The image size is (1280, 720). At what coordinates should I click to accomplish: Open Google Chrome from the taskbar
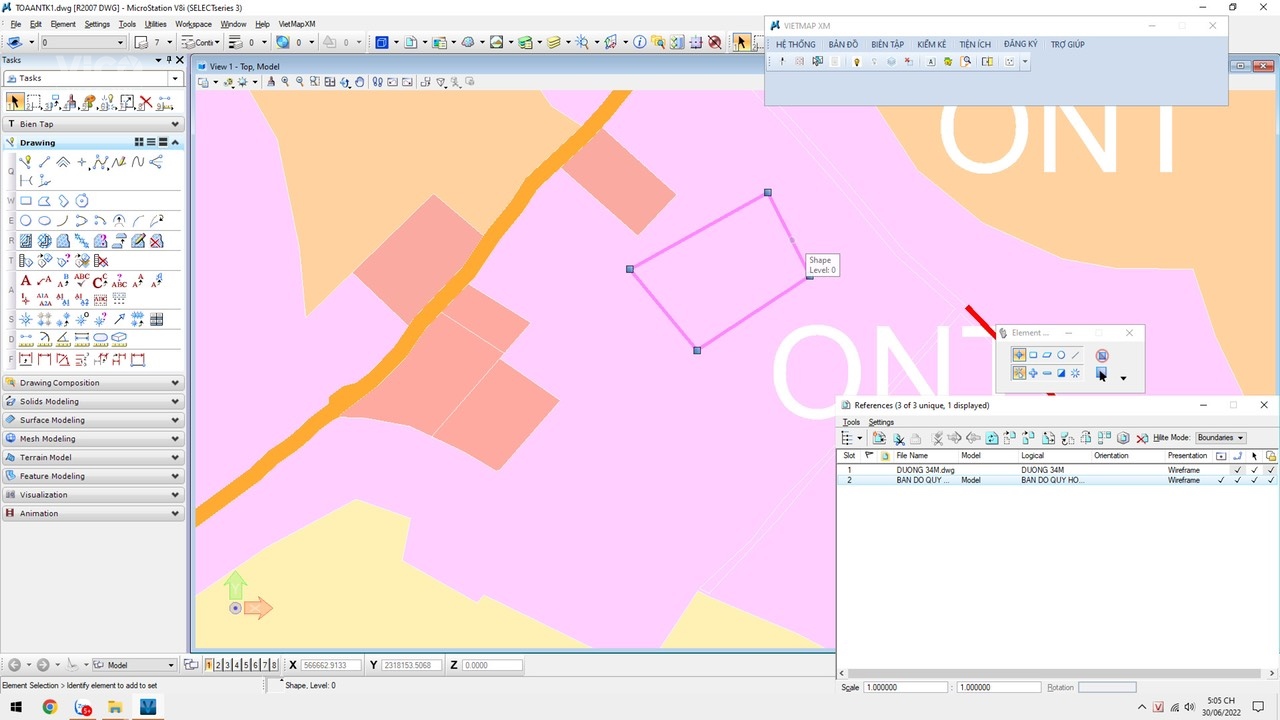pyautogui.click(x=50, y=707)
